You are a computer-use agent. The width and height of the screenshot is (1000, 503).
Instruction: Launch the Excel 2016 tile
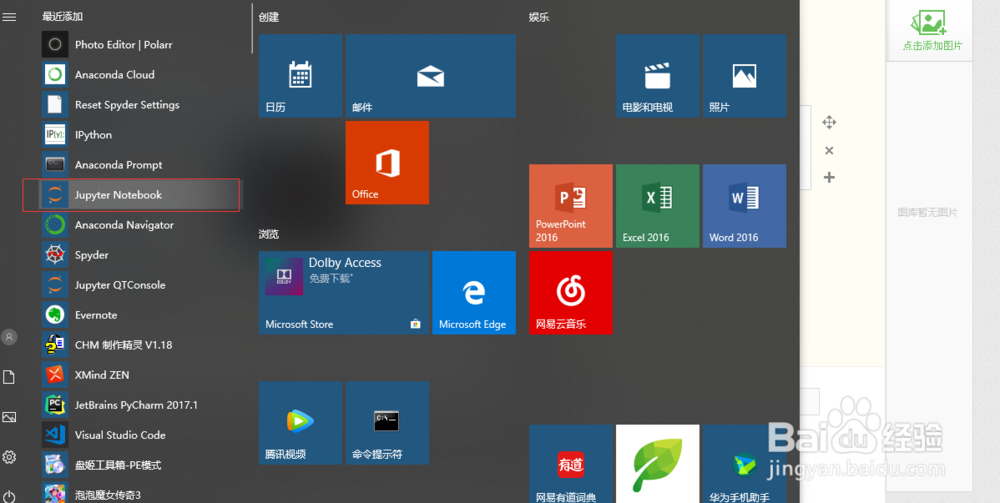tap(658, 206)
